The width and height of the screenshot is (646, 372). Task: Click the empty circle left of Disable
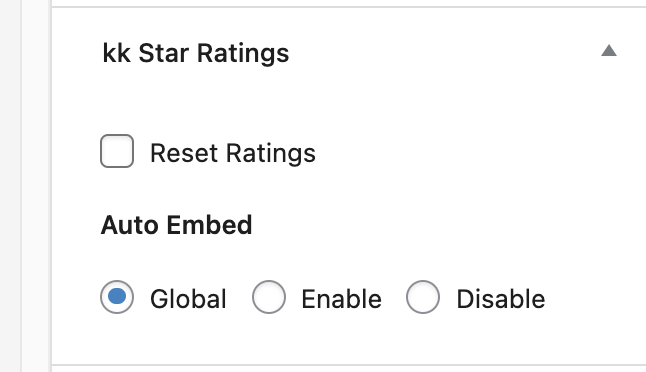click(423, 297)
